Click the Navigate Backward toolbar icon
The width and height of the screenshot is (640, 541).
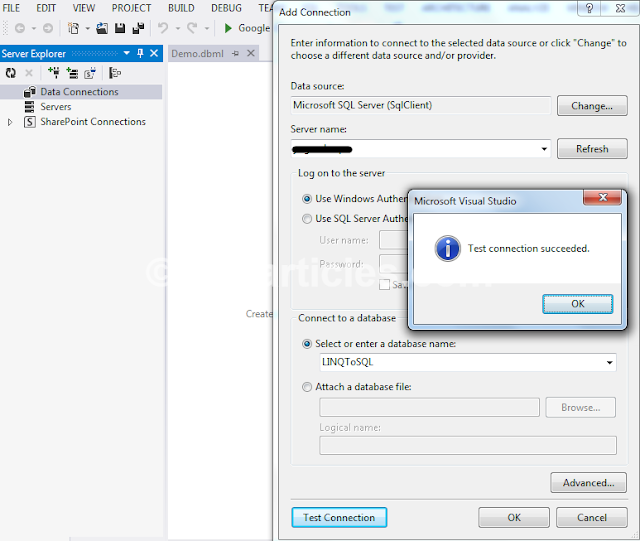pyautogui.click(x=20, y=28)
